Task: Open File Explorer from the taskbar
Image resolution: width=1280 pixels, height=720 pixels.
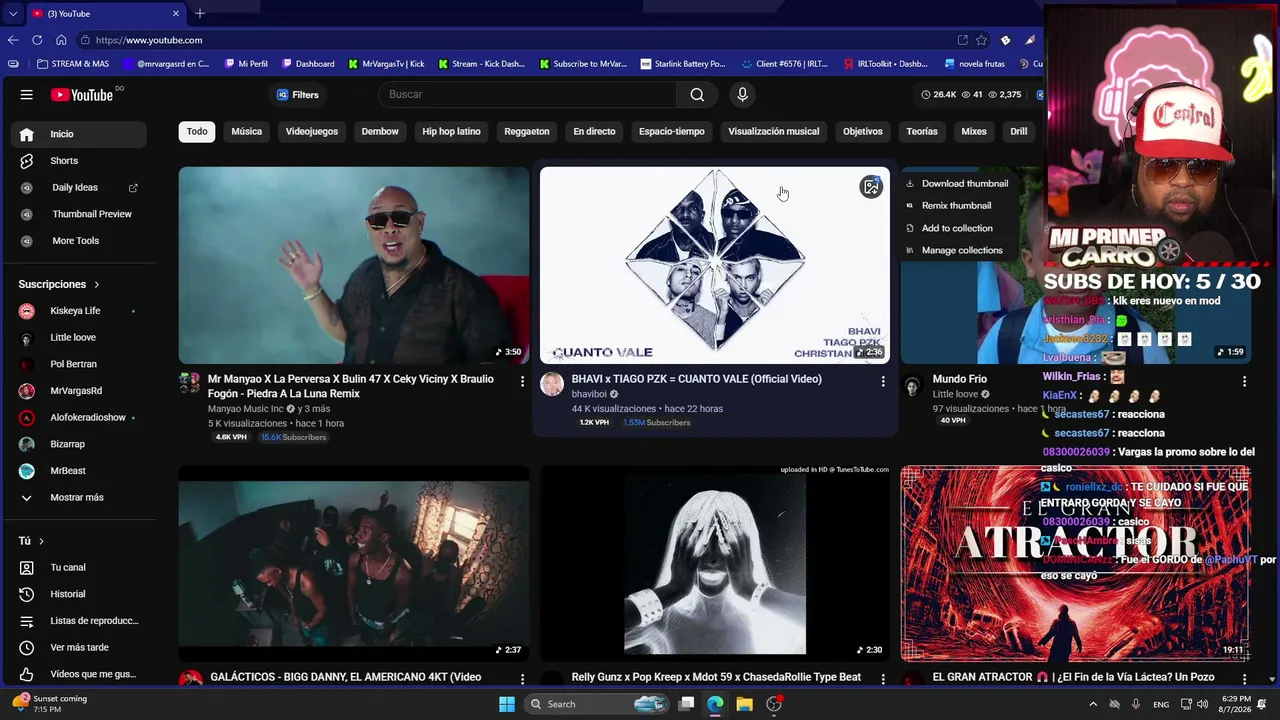Action: pos(744,704)
